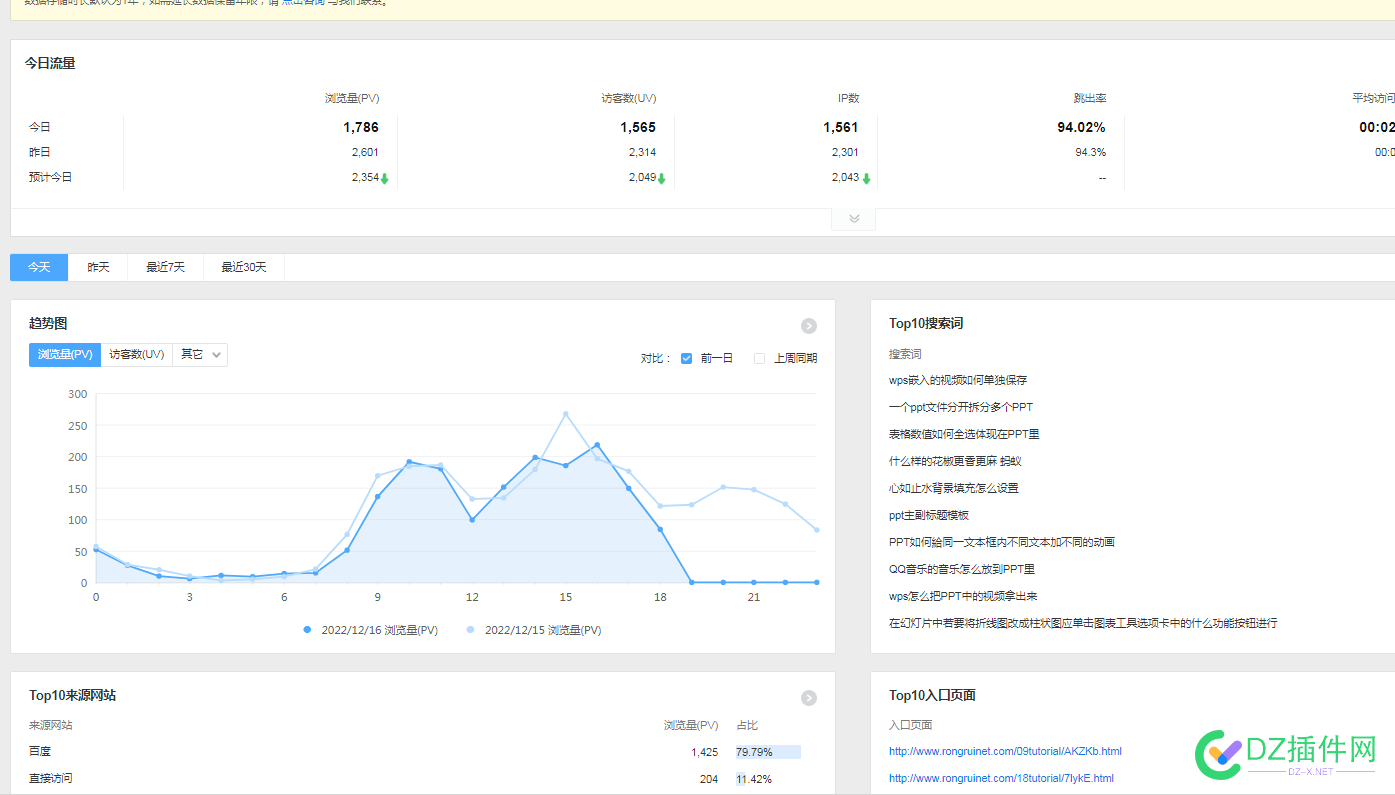Click search term 一个ppt文件分开拆分多个PPT

click(961, 407)
